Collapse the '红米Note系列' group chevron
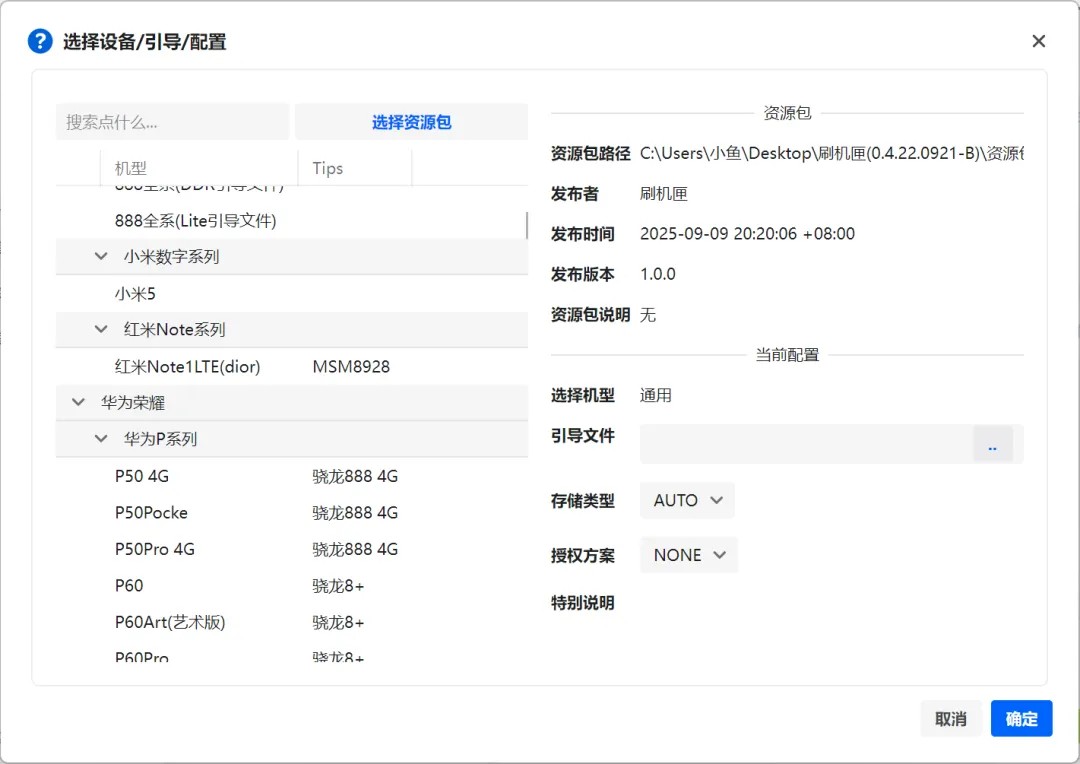Viewport: 1080px width, 764px height. pos(101,329)
